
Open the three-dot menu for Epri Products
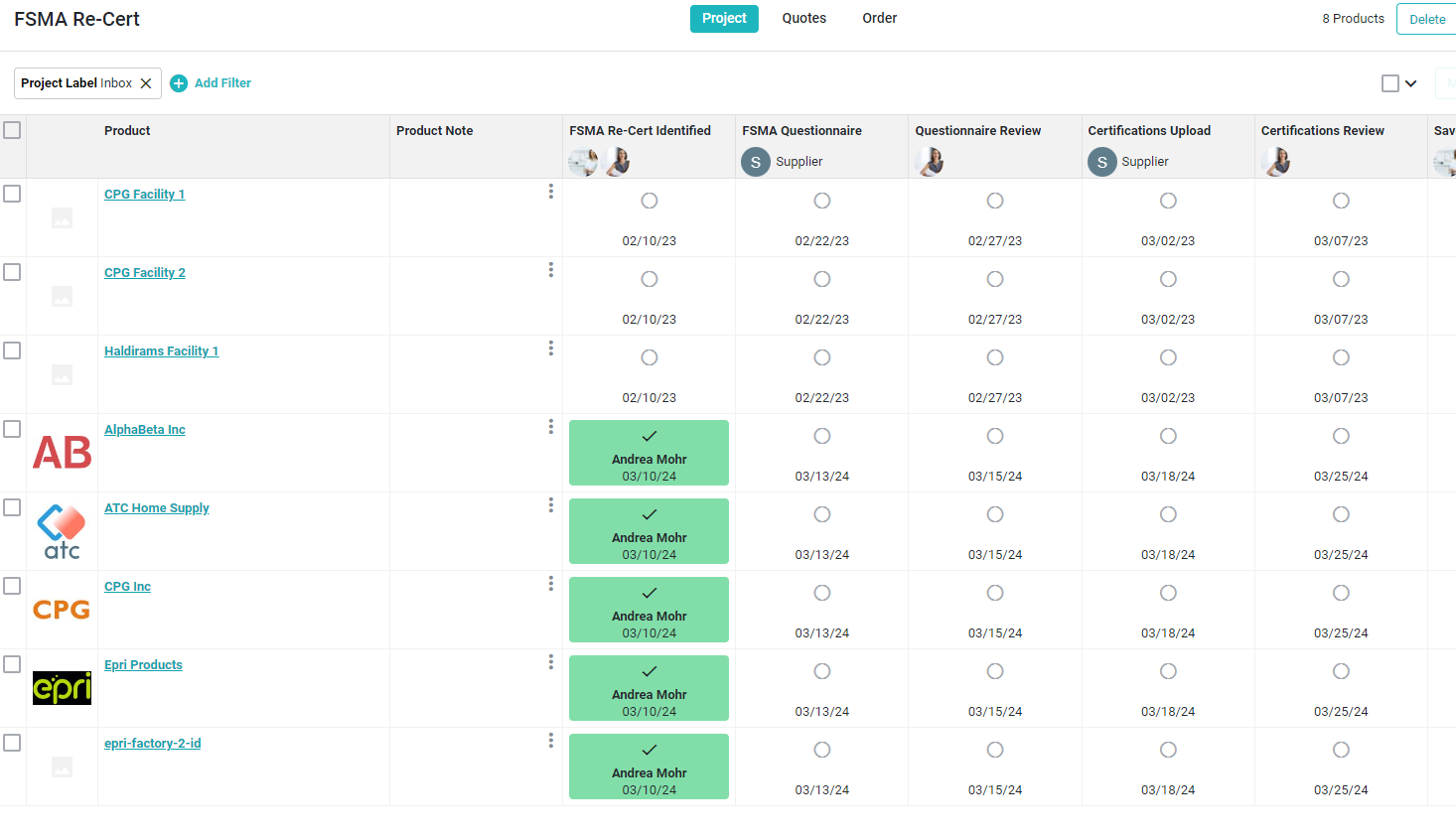click(x=551, y=662)
